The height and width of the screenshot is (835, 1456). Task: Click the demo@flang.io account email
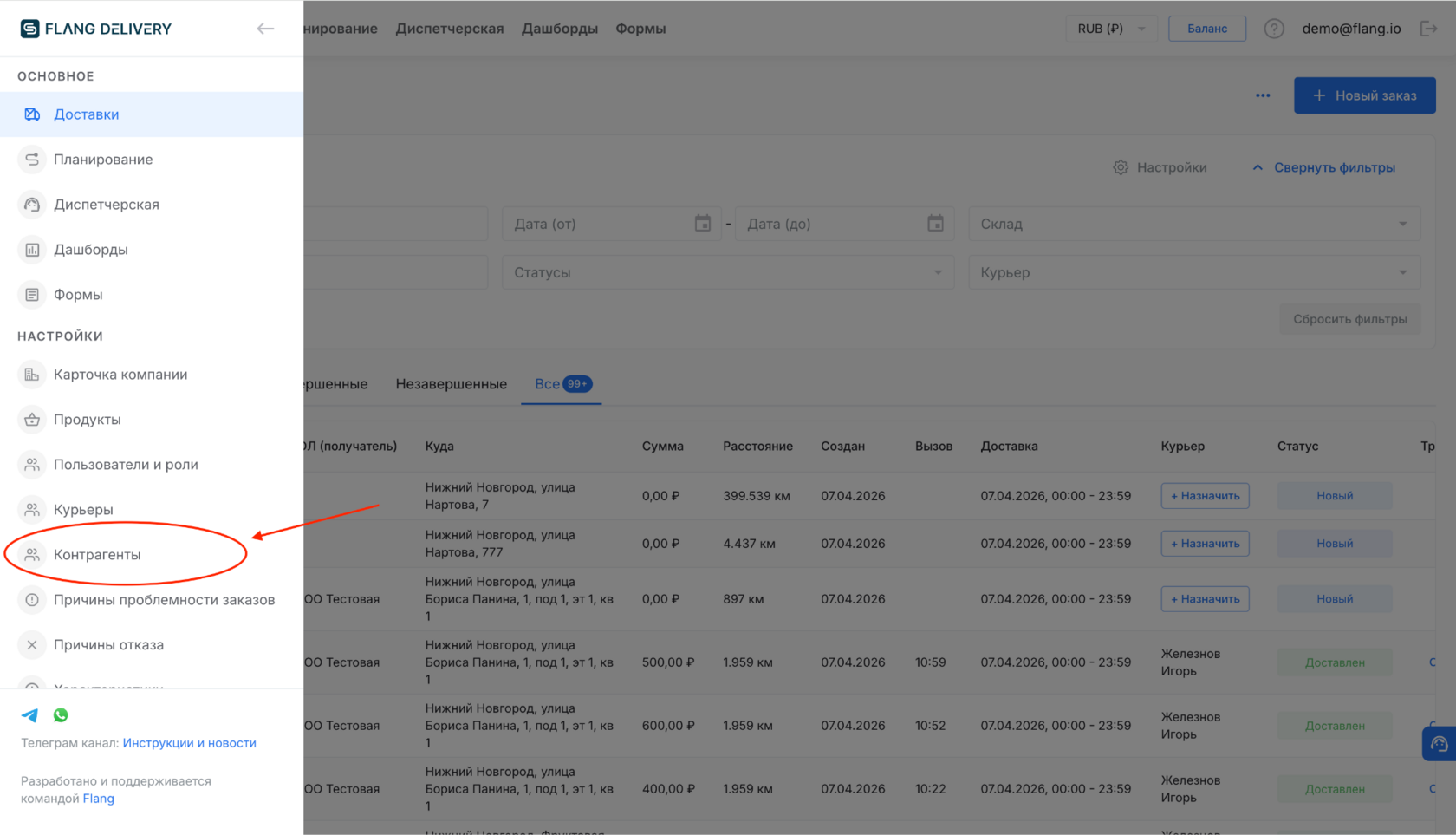tap(1352, 29)
